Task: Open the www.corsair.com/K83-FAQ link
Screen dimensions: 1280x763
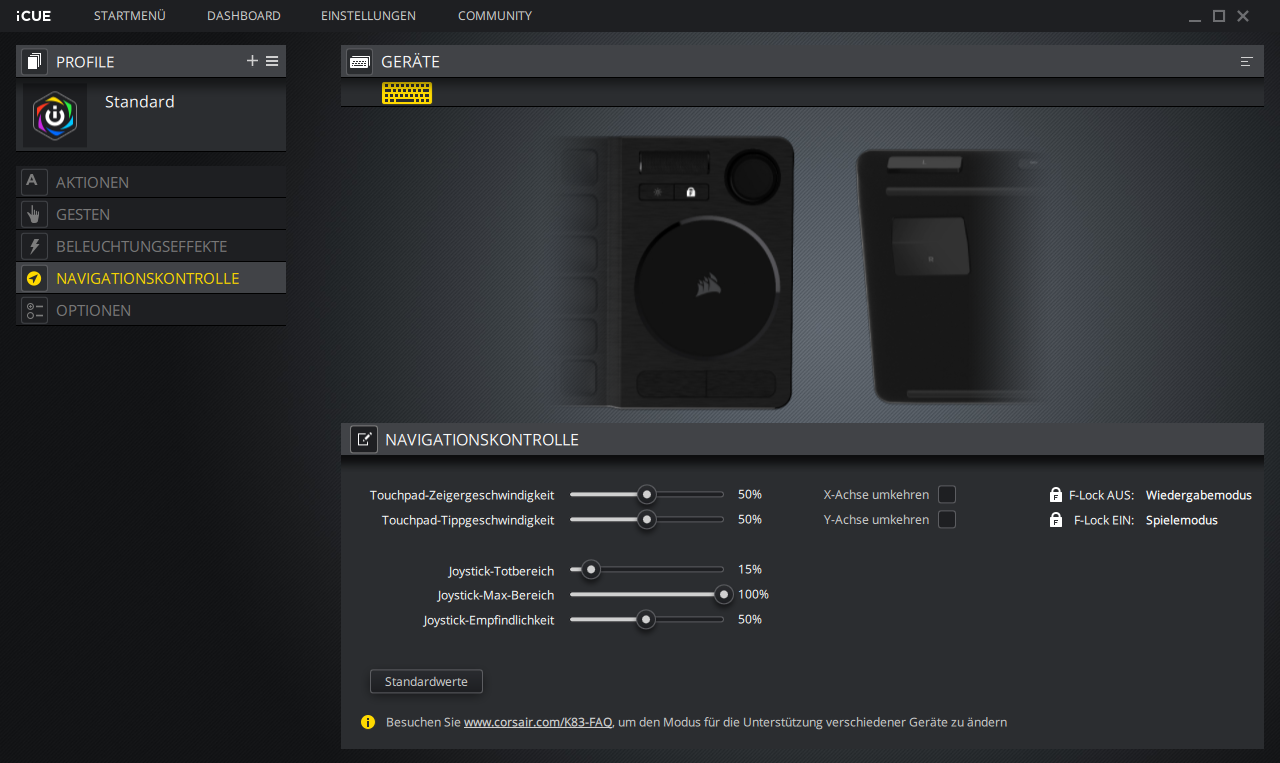Action: tap(537, 722)
